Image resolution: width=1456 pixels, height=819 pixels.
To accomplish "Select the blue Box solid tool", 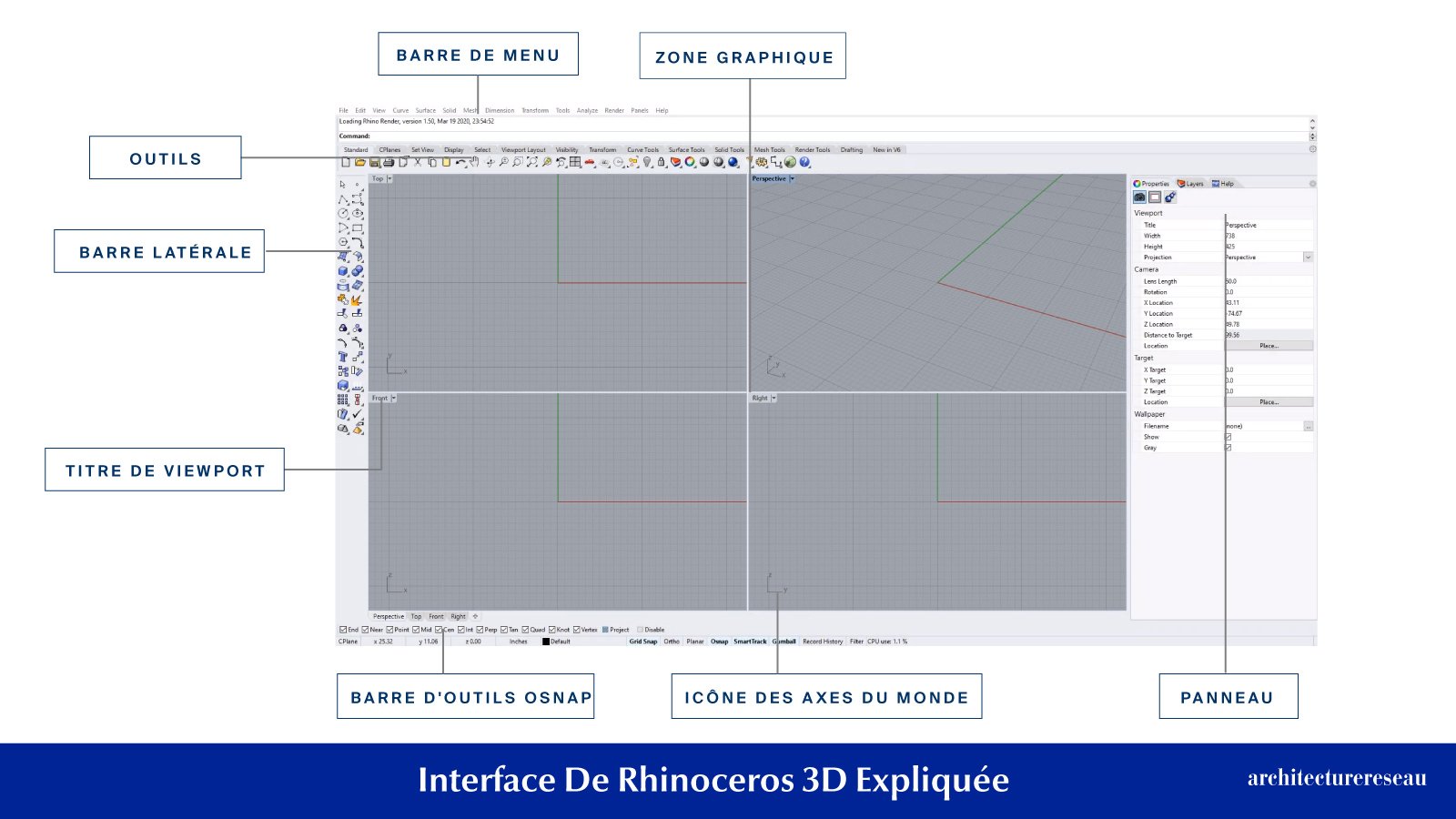I will pyautogui.click(x=342, y=271).
